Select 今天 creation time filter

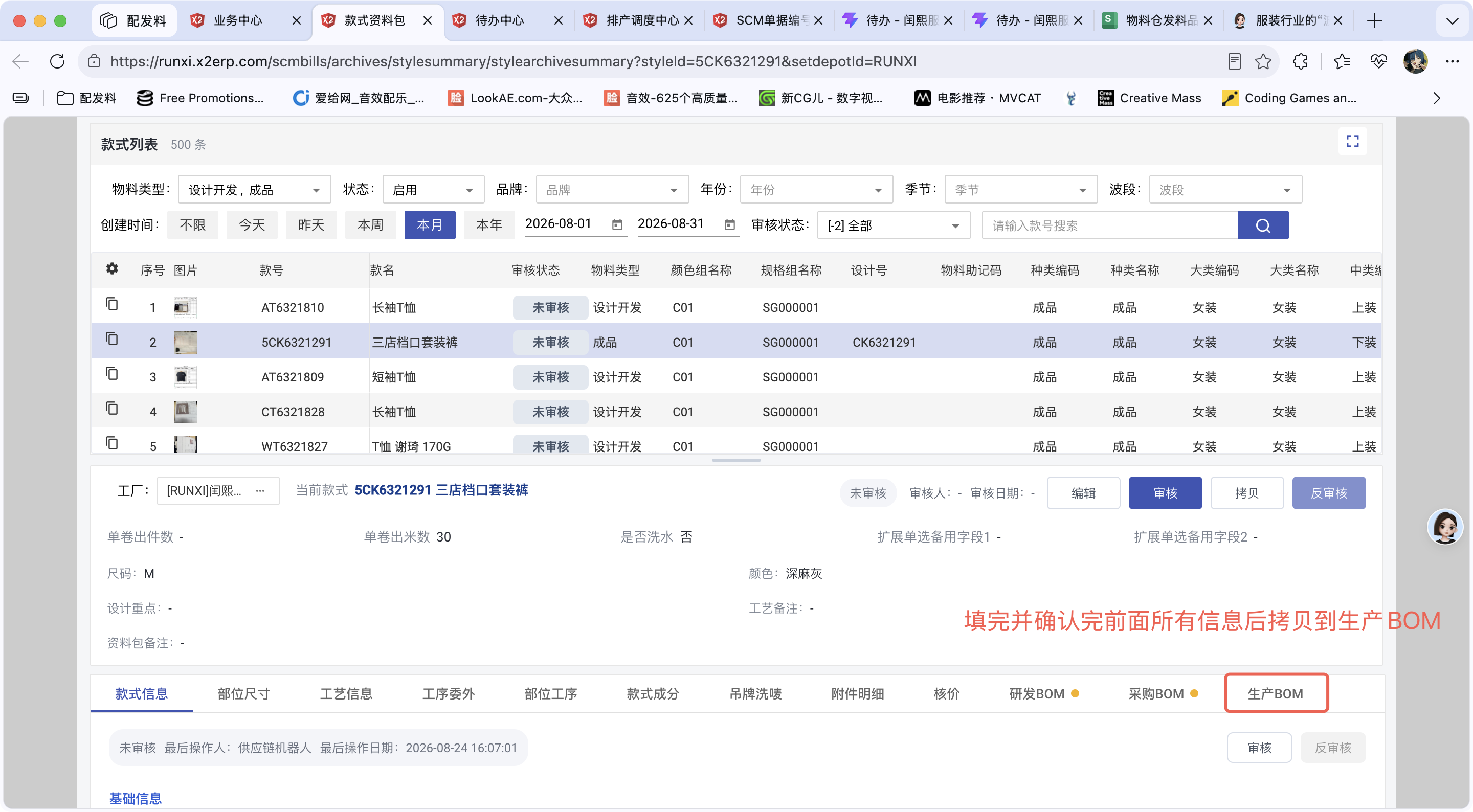click(x=252, y=225)
